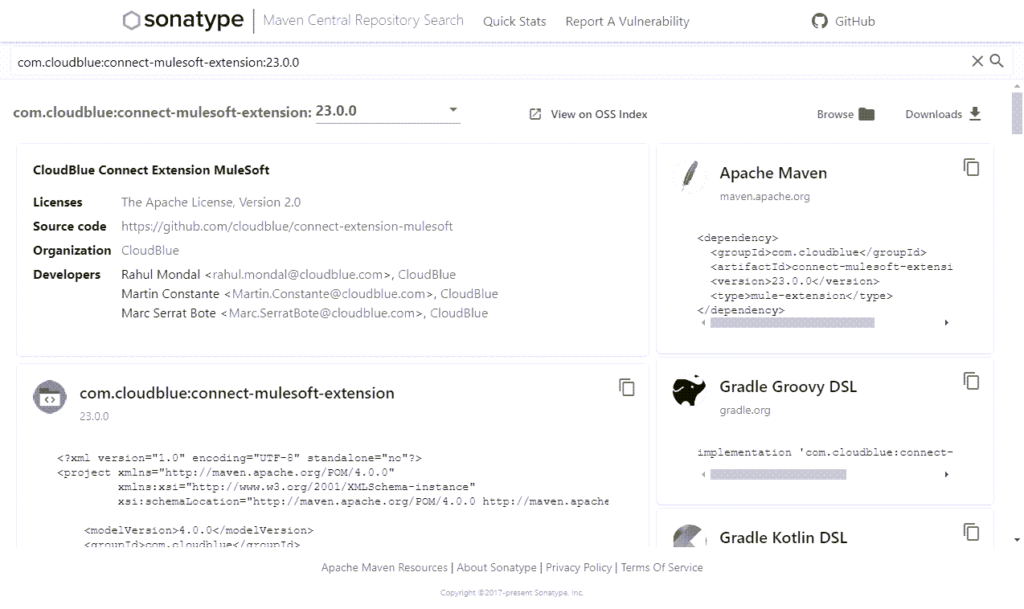Viewport: 1024px width, 609px height.
Task: Click the Downloads arrow icon
Action: pyautogui.click(x=975, y=114)
